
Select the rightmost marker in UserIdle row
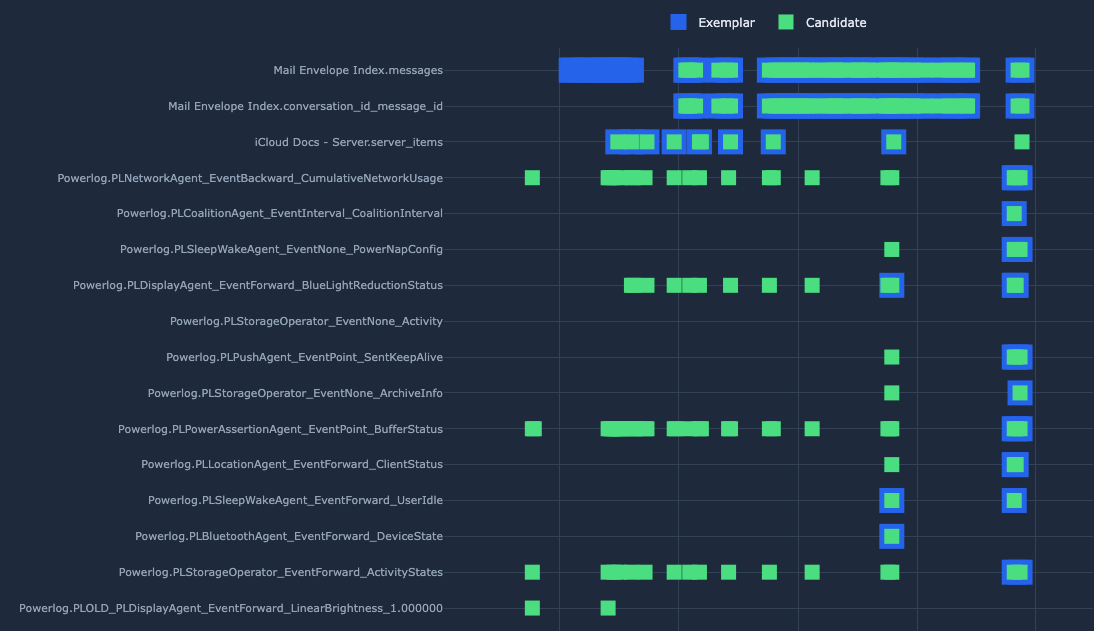pos(1014,500)
